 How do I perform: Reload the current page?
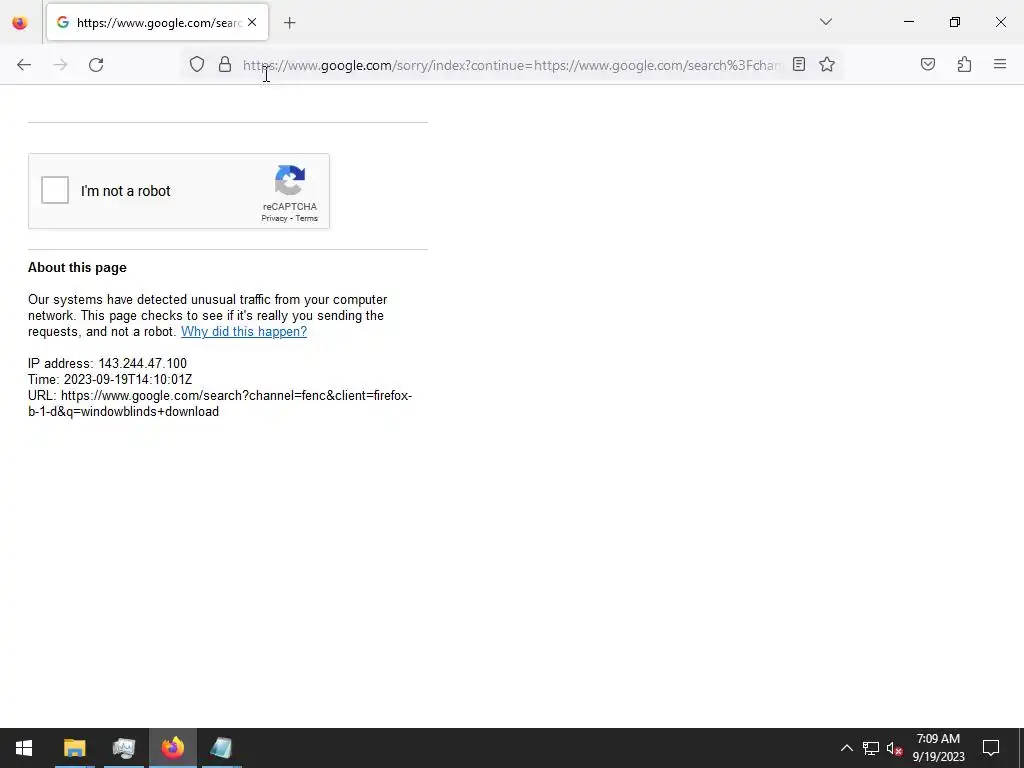96,65
